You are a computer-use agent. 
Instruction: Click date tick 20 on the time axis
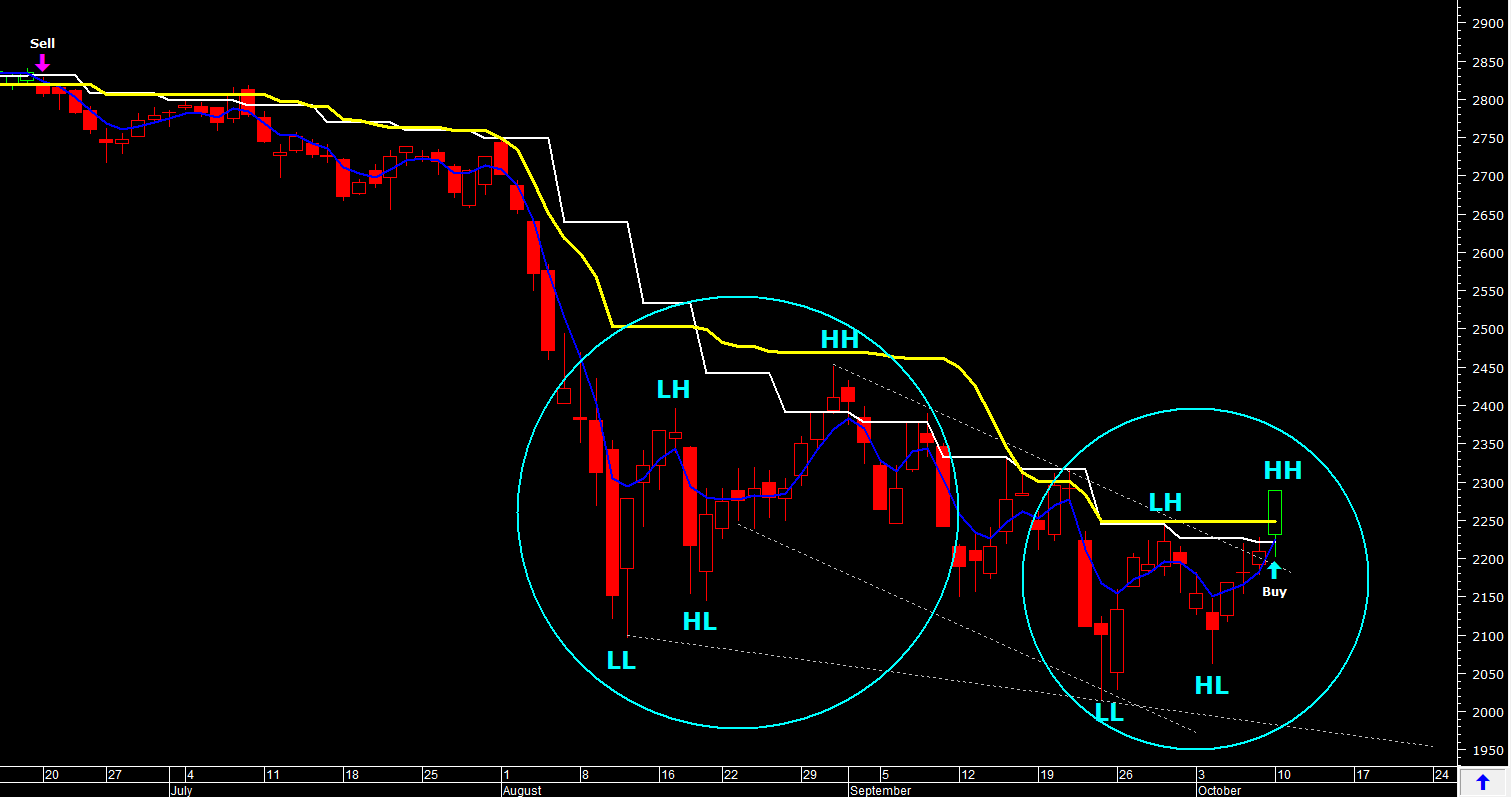[x=52, y=774]
